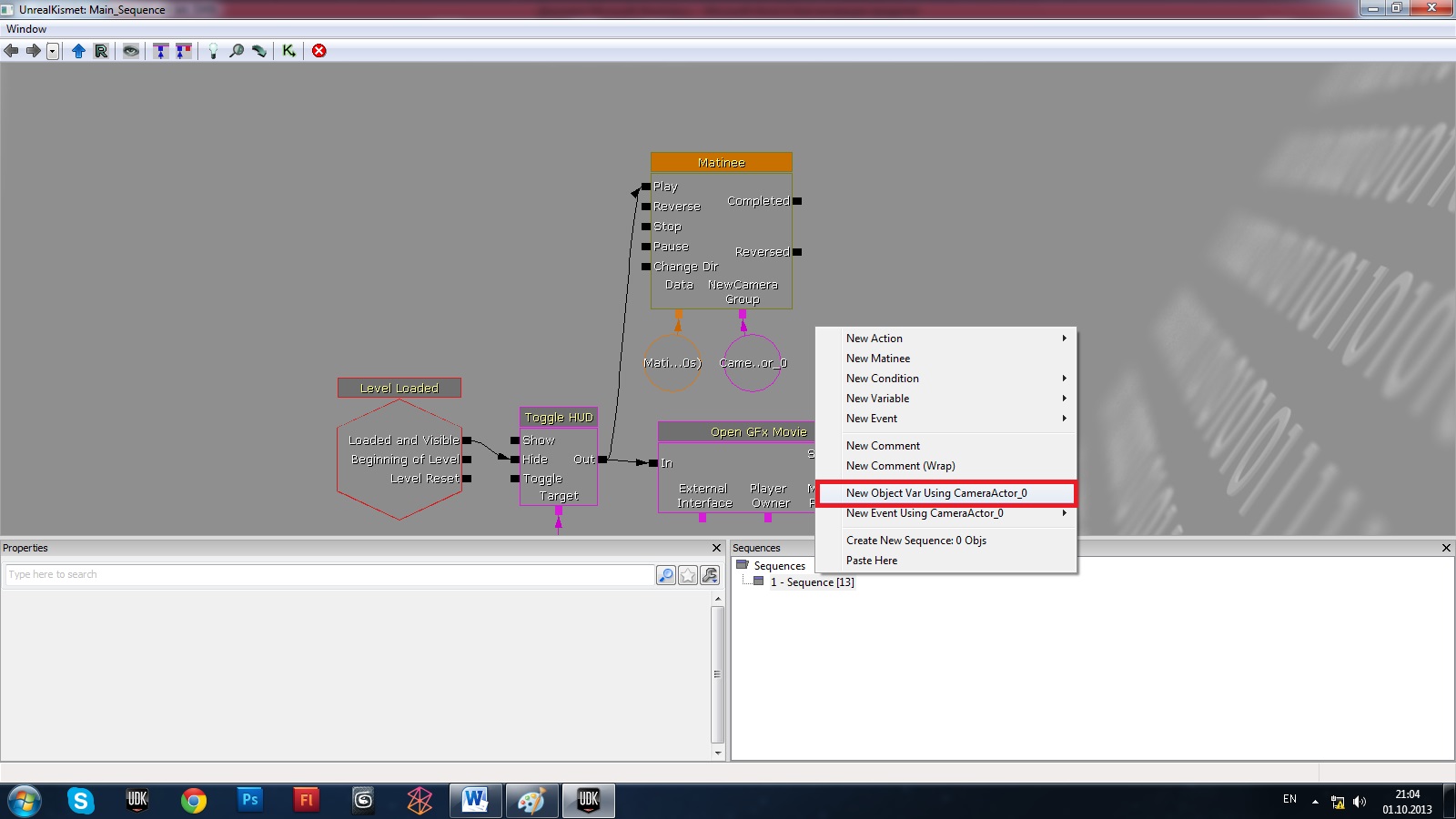Toggle hide unused connectors eye icon
The height and width of the screenshot is (819, 1456).
pyautogui.click(x=131, y=51)
